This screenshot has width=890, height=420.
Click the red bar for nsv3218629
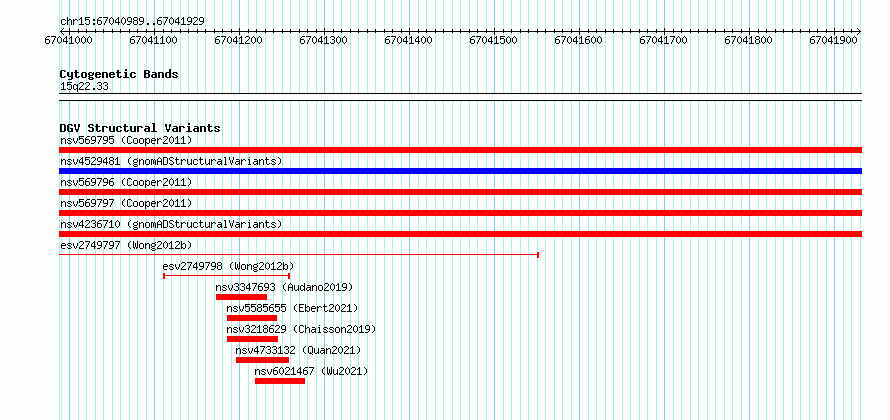click(x=253, y=339)
